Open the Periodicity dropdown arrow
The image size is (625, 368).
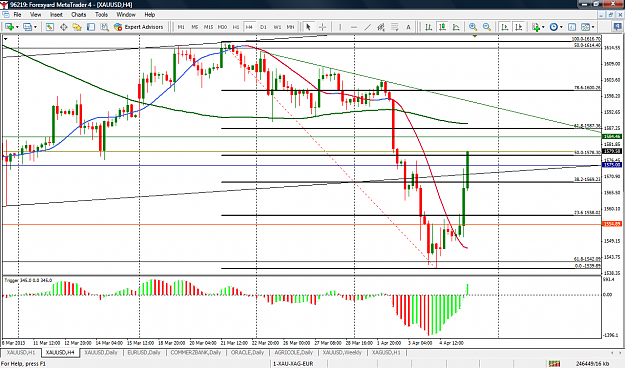pyautogui.click(x=561, y=27)
